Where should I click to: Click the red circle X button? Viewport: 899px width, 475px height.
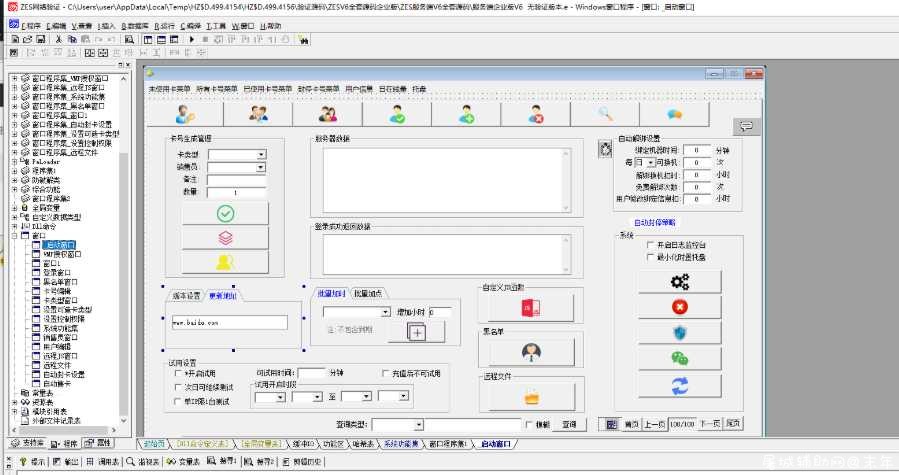[679, 307]
